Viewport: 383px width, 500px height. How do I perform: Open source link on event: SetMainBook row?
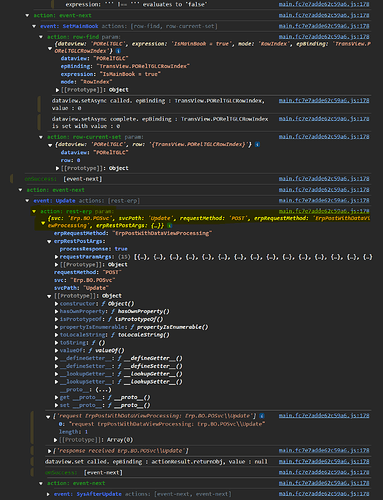click(324, 26)
